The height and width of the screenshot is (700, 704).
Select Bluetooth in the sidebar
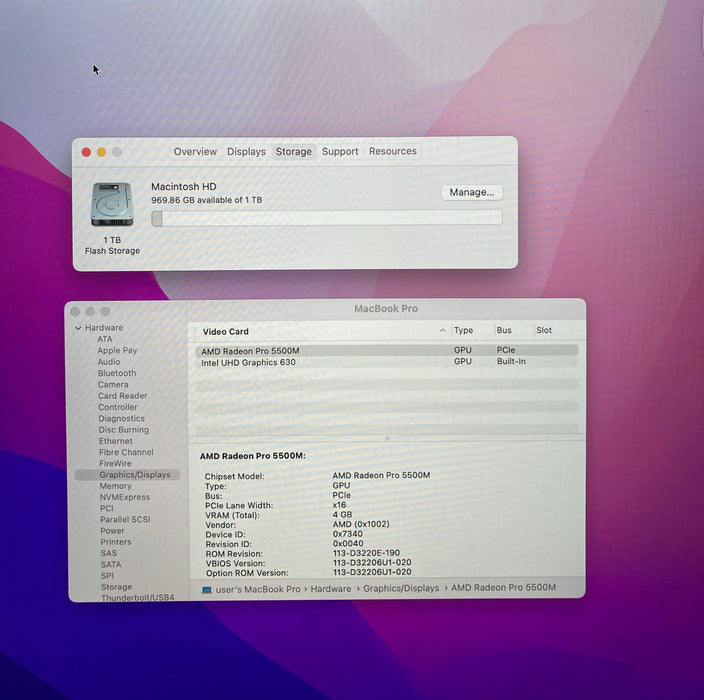coord(117,373)
